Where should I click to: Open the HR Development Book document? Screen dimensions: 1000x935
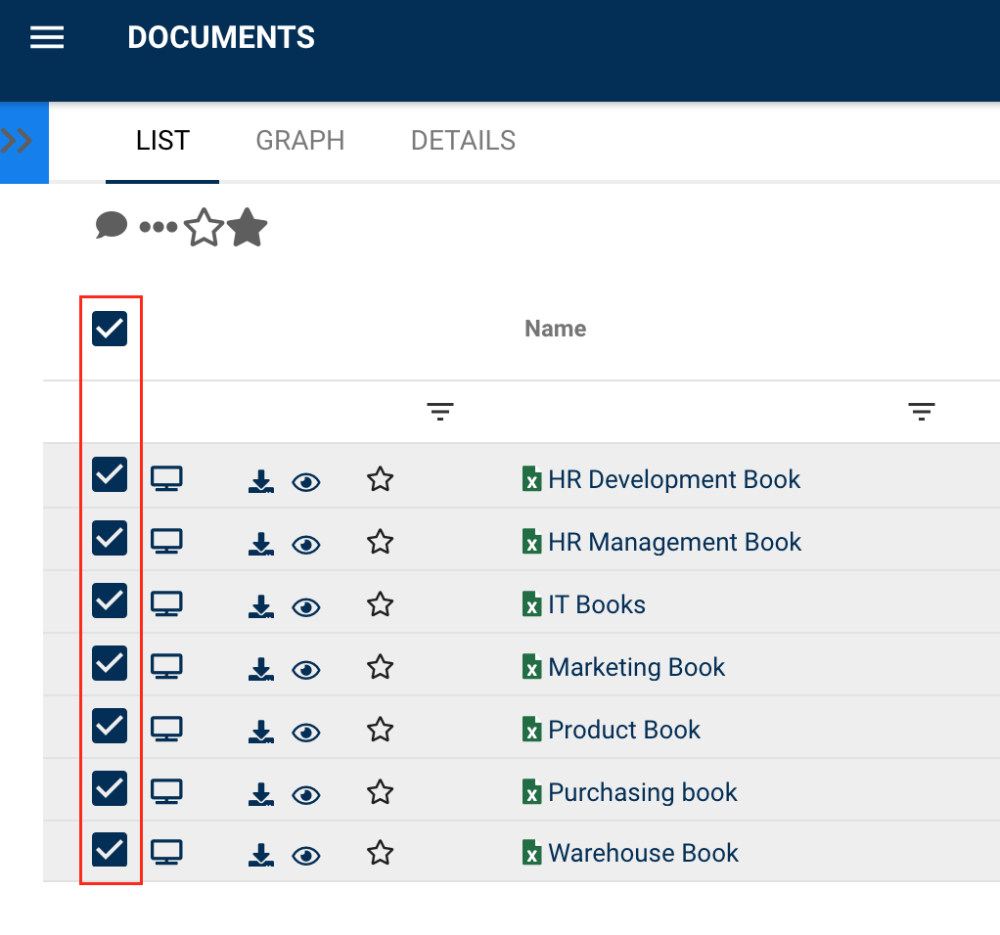click(x=674, y=480)
